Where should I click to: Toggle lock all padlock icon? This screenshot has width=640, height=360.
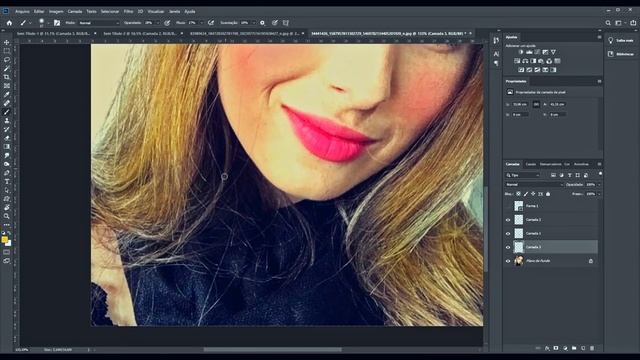point(548,194)
